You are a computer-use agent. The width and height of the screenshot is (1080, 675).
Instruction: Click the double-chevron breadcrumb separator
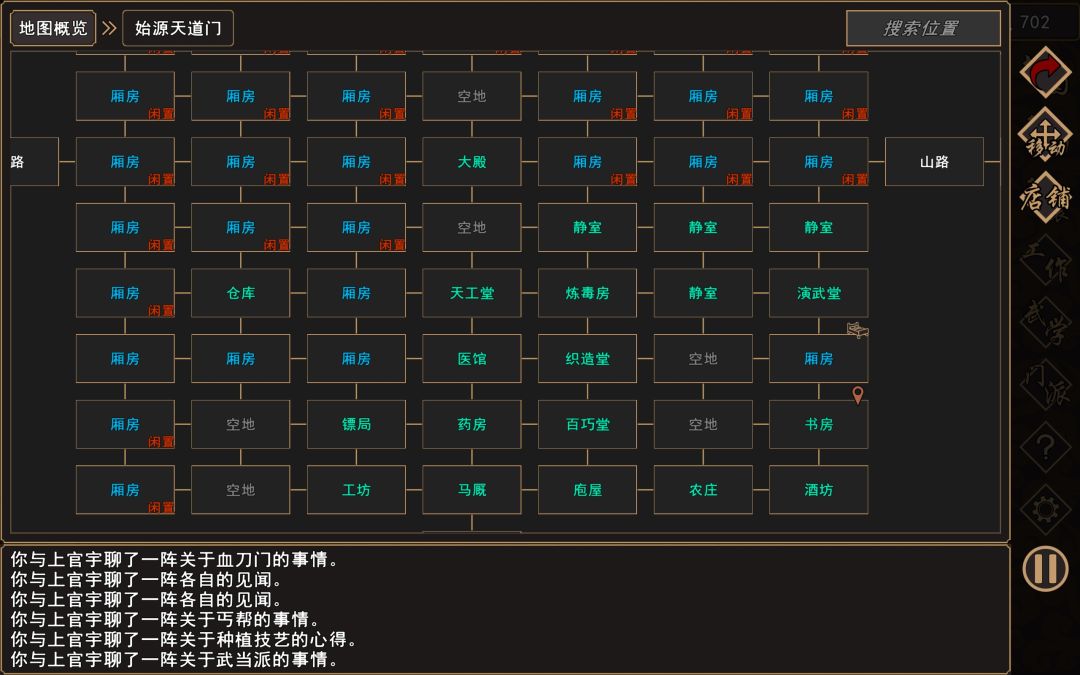109,28
